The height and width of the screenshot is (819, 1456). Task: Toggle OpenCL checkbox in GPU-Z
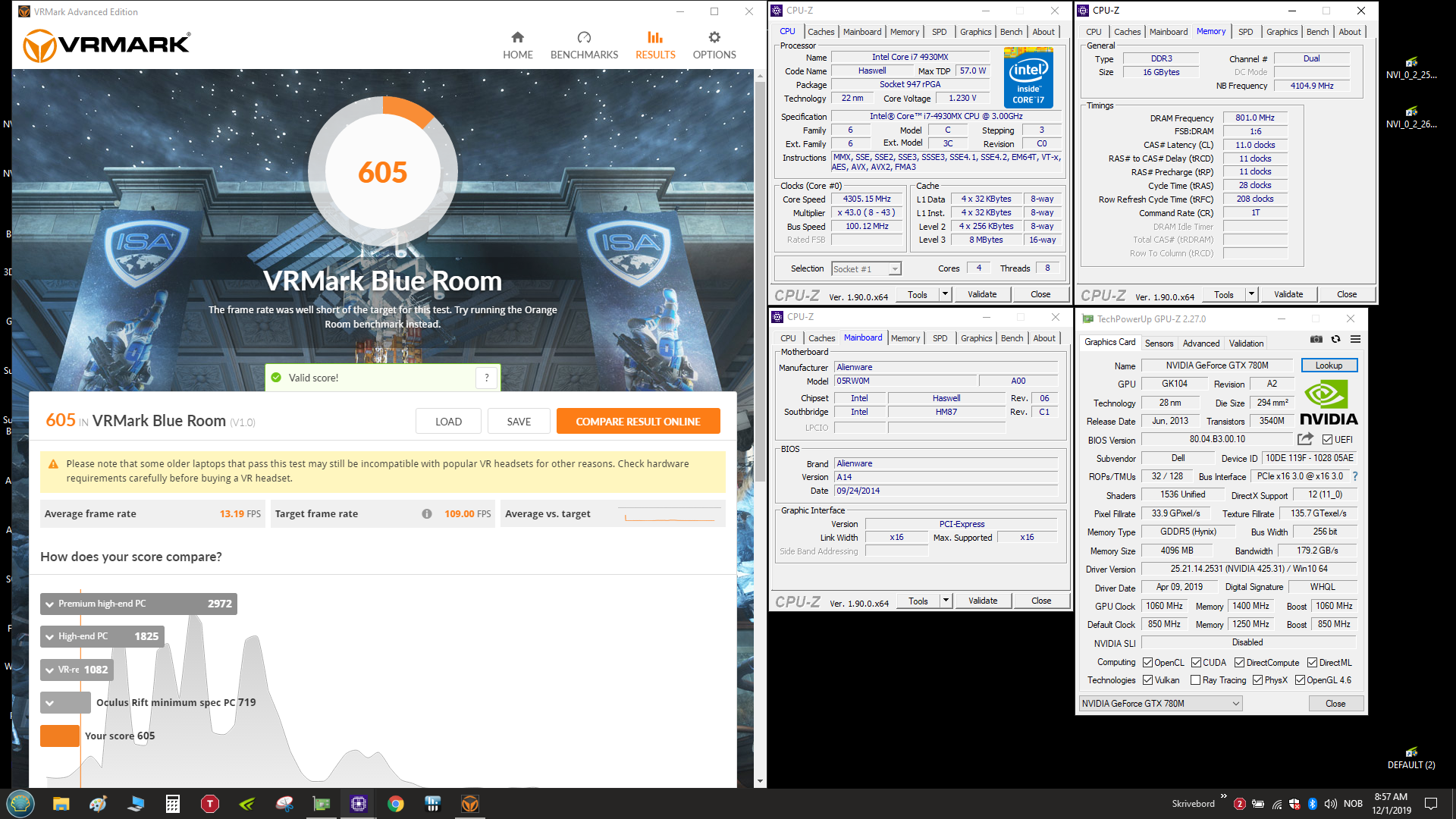pos(1147,663)
